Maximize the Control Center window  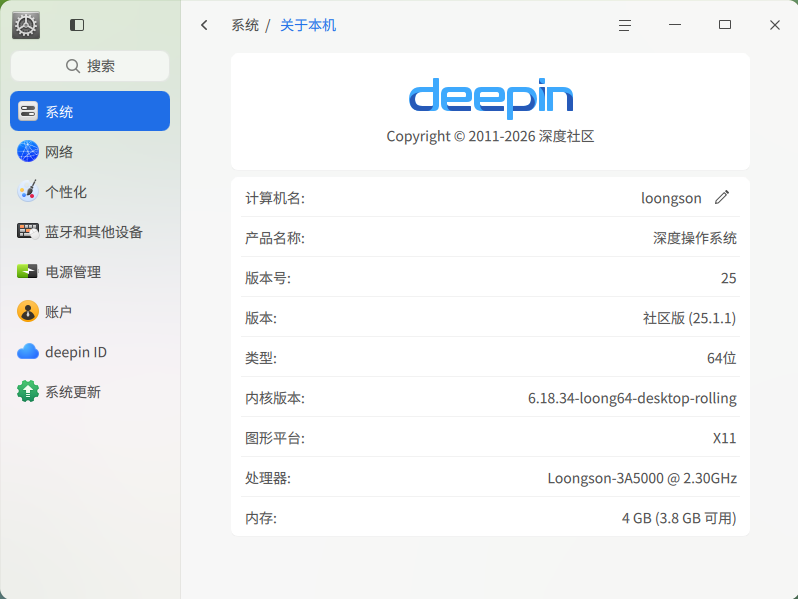pyautogui.click(x=725, y=24)
